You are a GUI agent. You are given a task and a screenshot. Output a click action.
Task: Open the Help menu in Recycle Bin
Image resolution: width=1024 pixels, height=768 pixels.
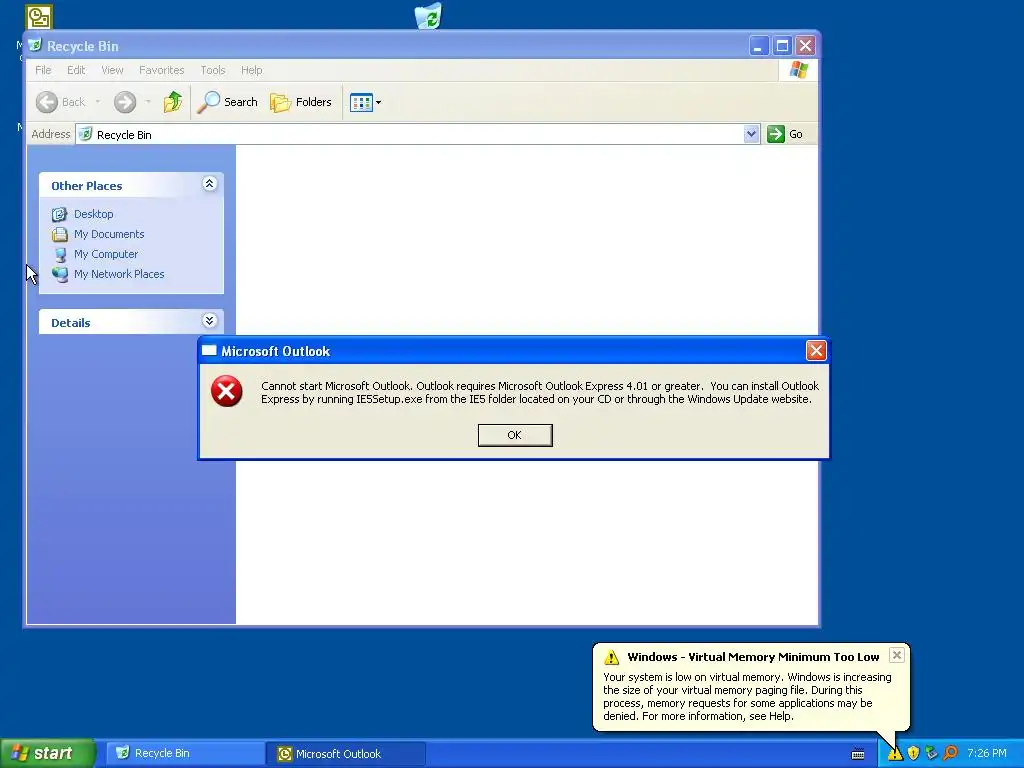pos(251,70)
